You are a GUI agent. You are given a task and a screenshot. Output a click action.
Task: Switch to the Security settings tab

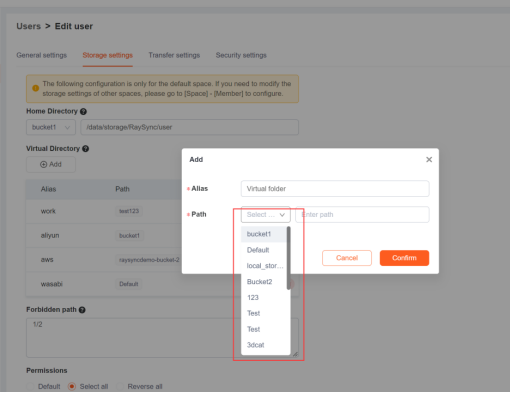(241, 55)
